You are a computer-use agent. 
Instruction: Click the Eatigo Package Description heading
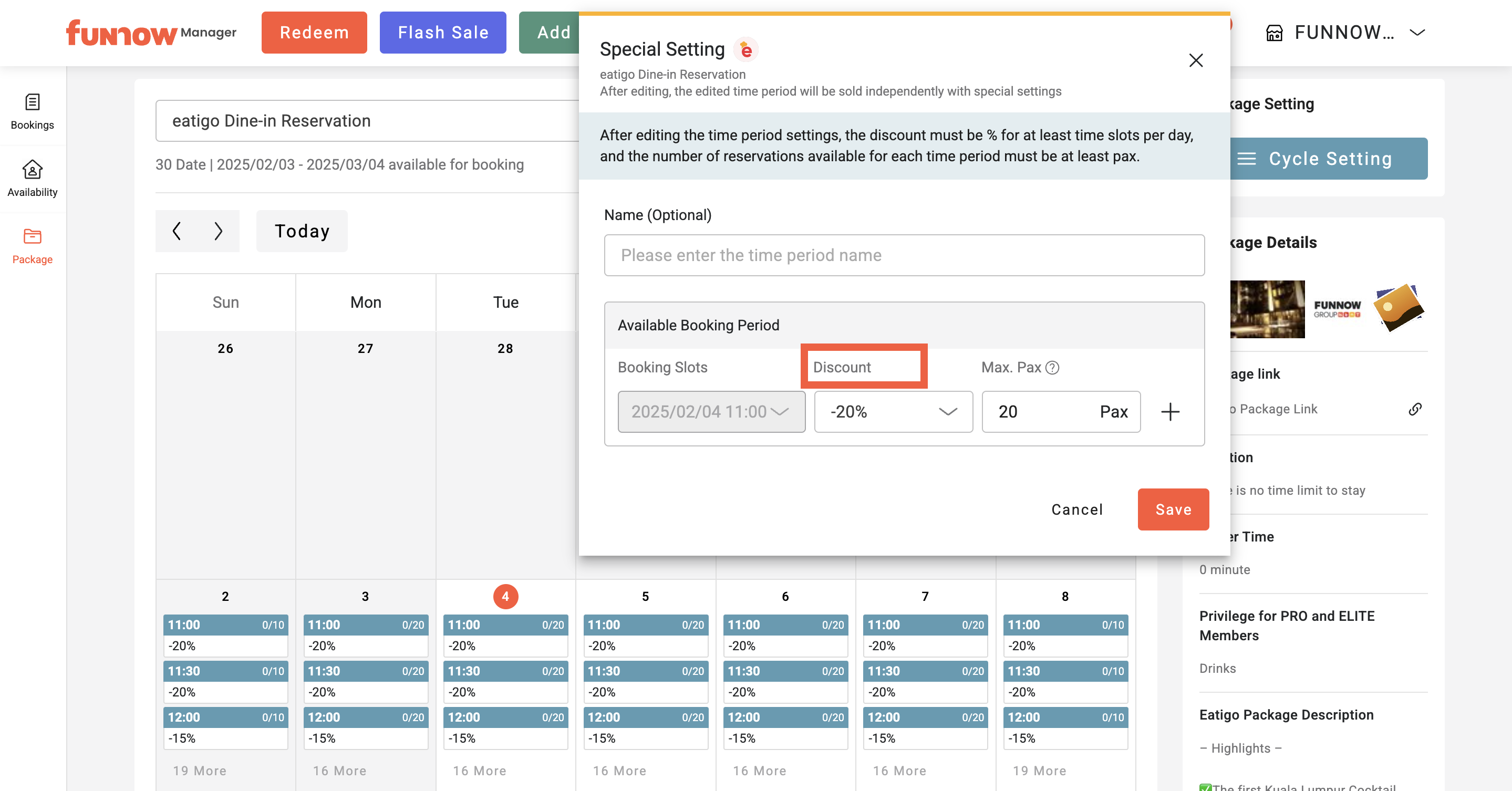pyautogui.click(x=1286, y=715)
